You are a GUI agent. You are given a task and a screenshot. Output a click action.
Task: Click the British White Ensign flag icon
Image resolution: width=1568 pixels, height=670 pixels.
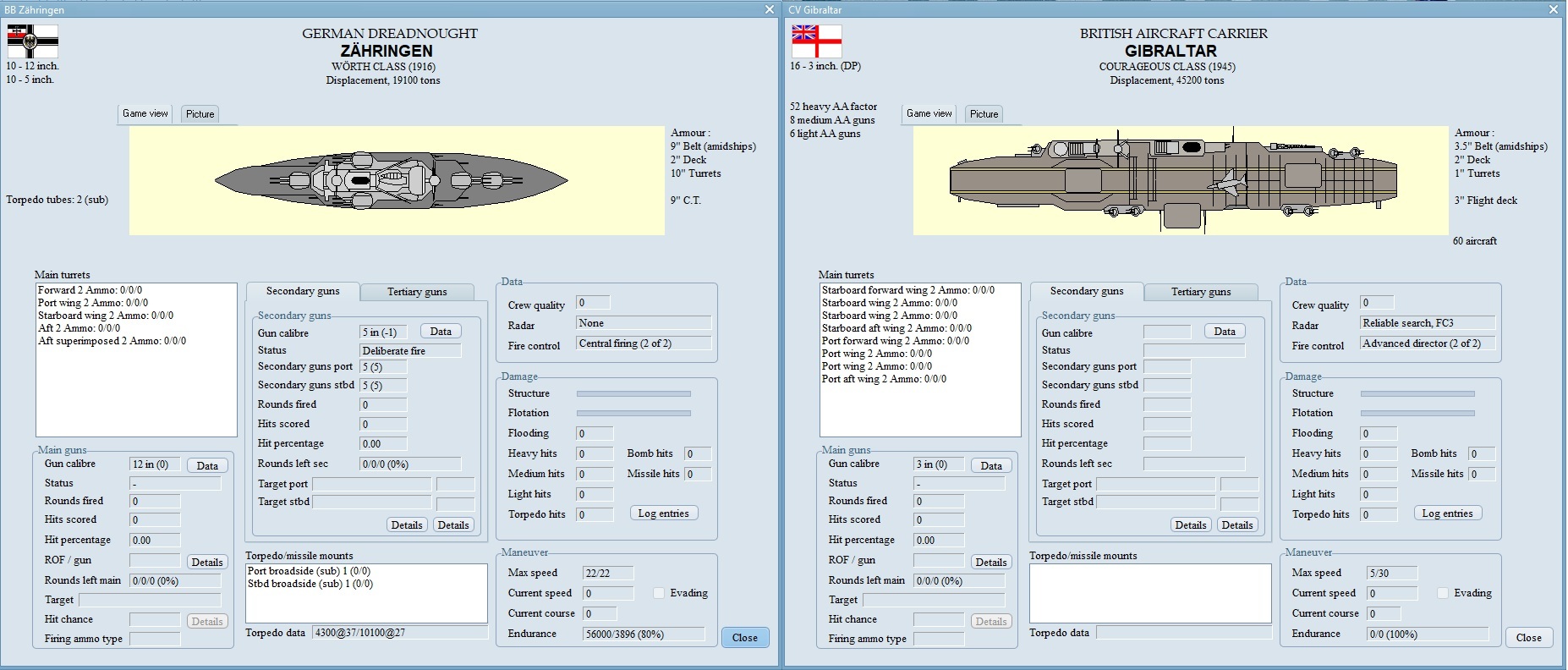click(x=816, y=41)
